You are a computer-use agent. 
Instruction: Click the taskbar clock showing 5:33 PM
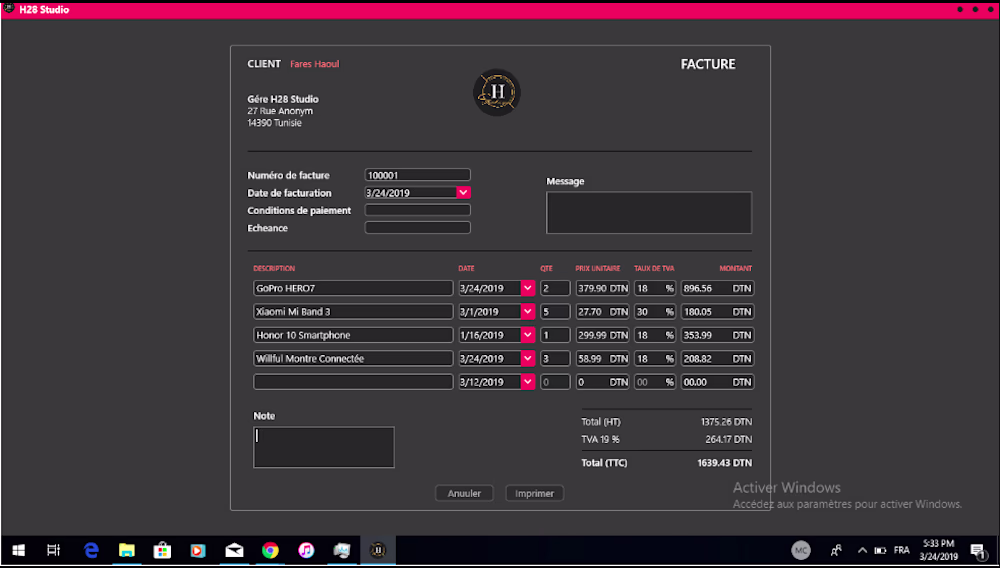[939, 550]
